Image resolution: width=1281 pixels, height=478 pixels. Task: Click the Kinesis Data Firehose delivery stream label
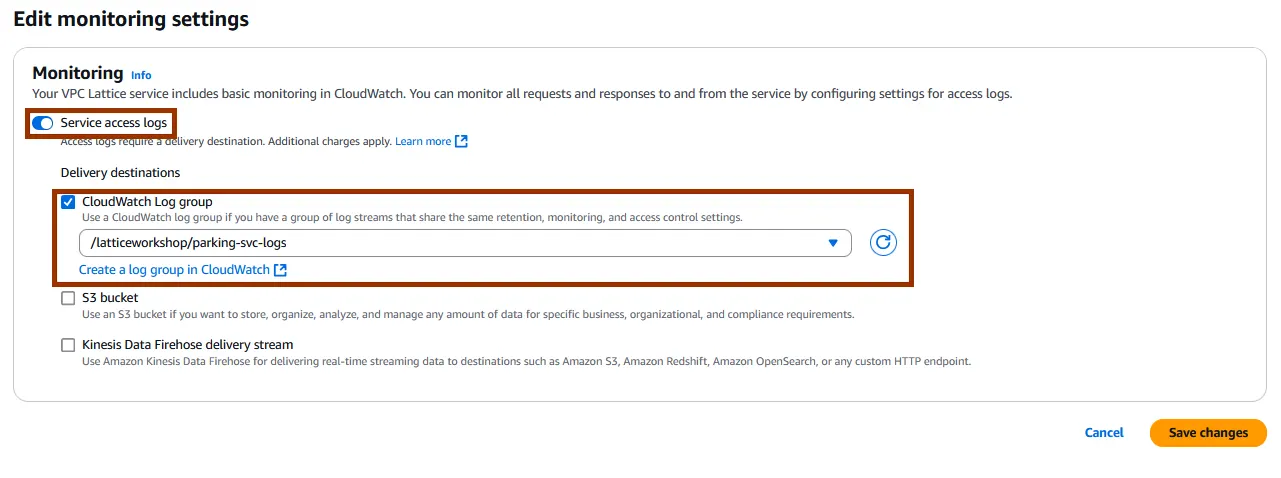pyautogui.click(x=187, y=345)
